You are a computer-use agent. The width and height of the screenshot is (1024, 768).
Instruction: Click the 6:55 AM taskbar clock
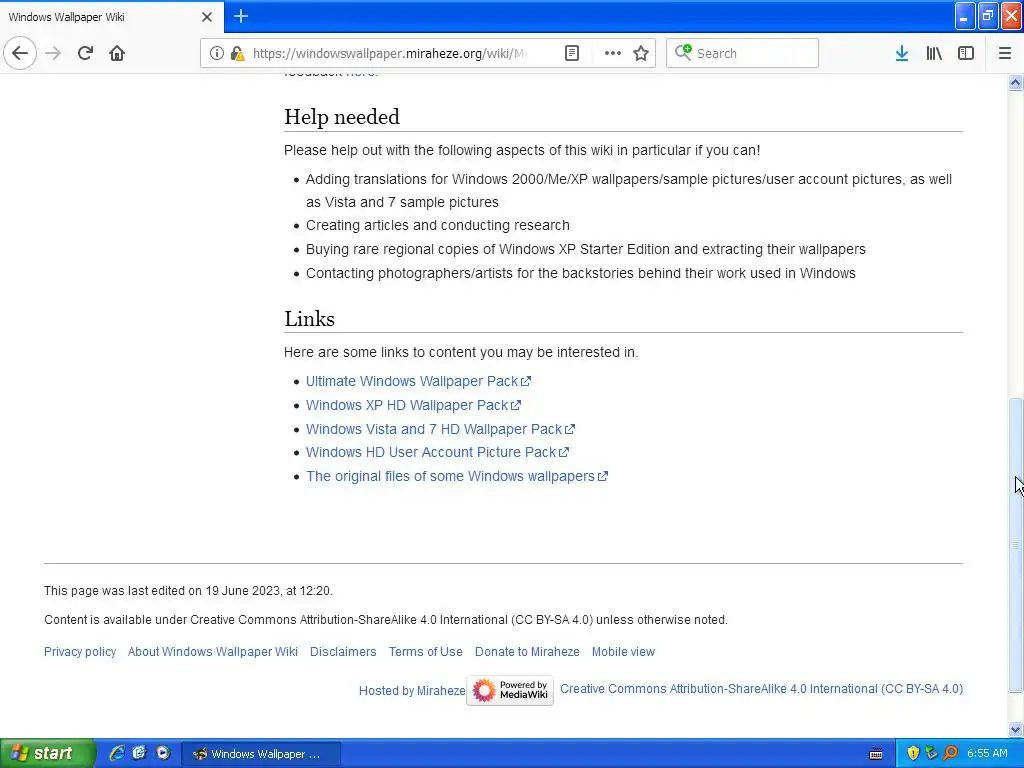987,754
